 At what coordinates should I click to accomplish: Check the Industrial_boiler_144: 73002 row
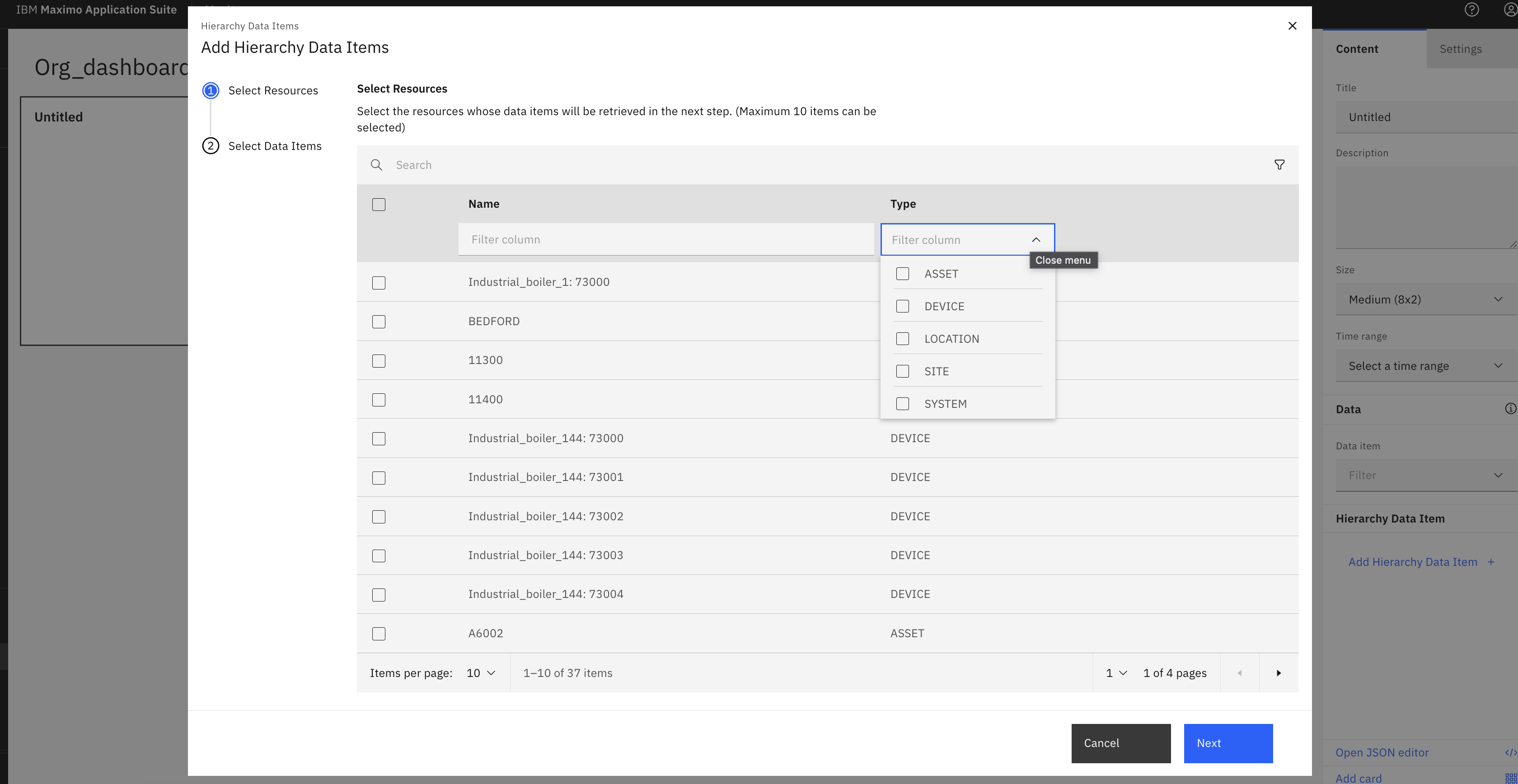[x=379, y=517]
